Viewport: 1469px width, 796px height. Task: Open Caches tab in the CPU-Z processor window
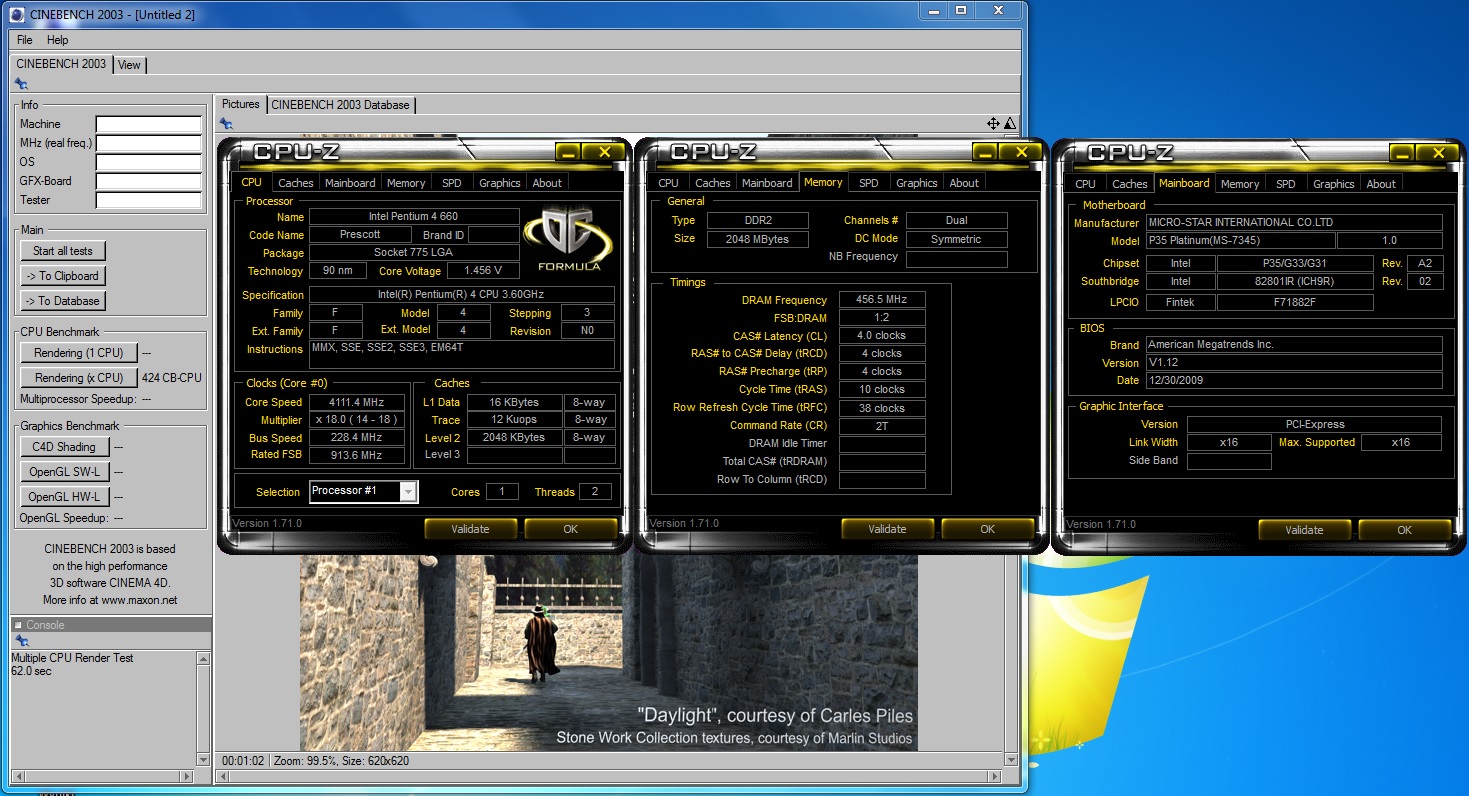click(x=296, y=183)
